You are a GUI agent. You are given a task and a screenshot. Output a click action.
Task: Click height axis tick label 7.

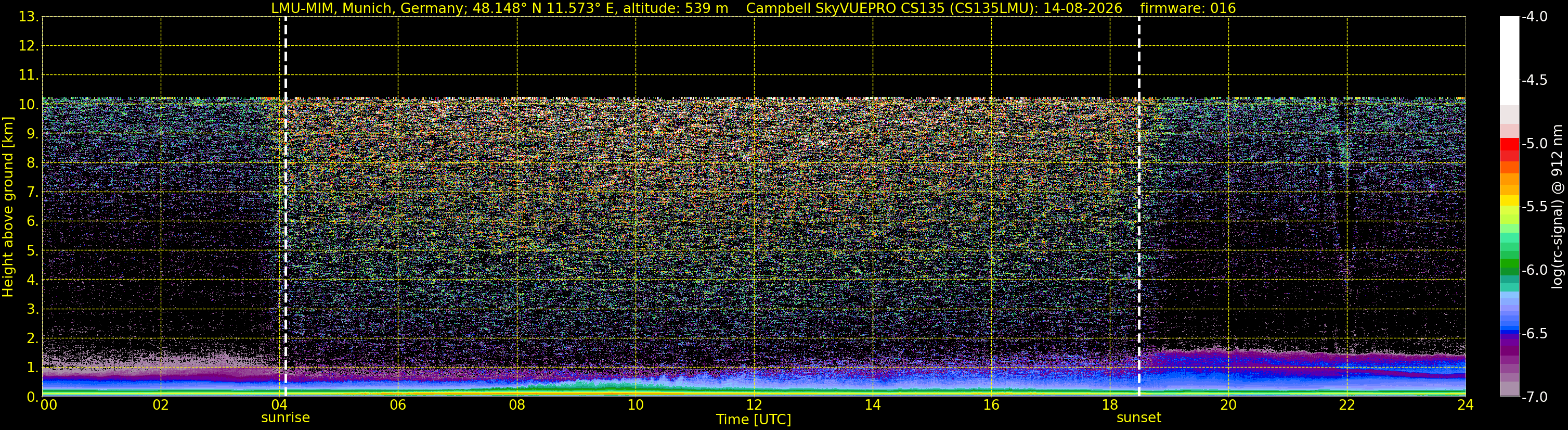(32, 193)
